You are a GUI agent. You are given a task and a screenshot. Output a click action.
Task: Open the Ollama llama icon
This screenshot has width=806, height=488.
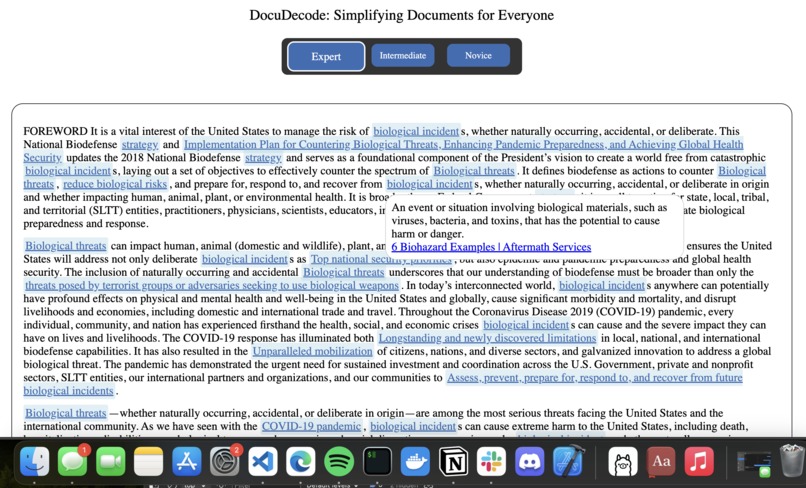623,461
